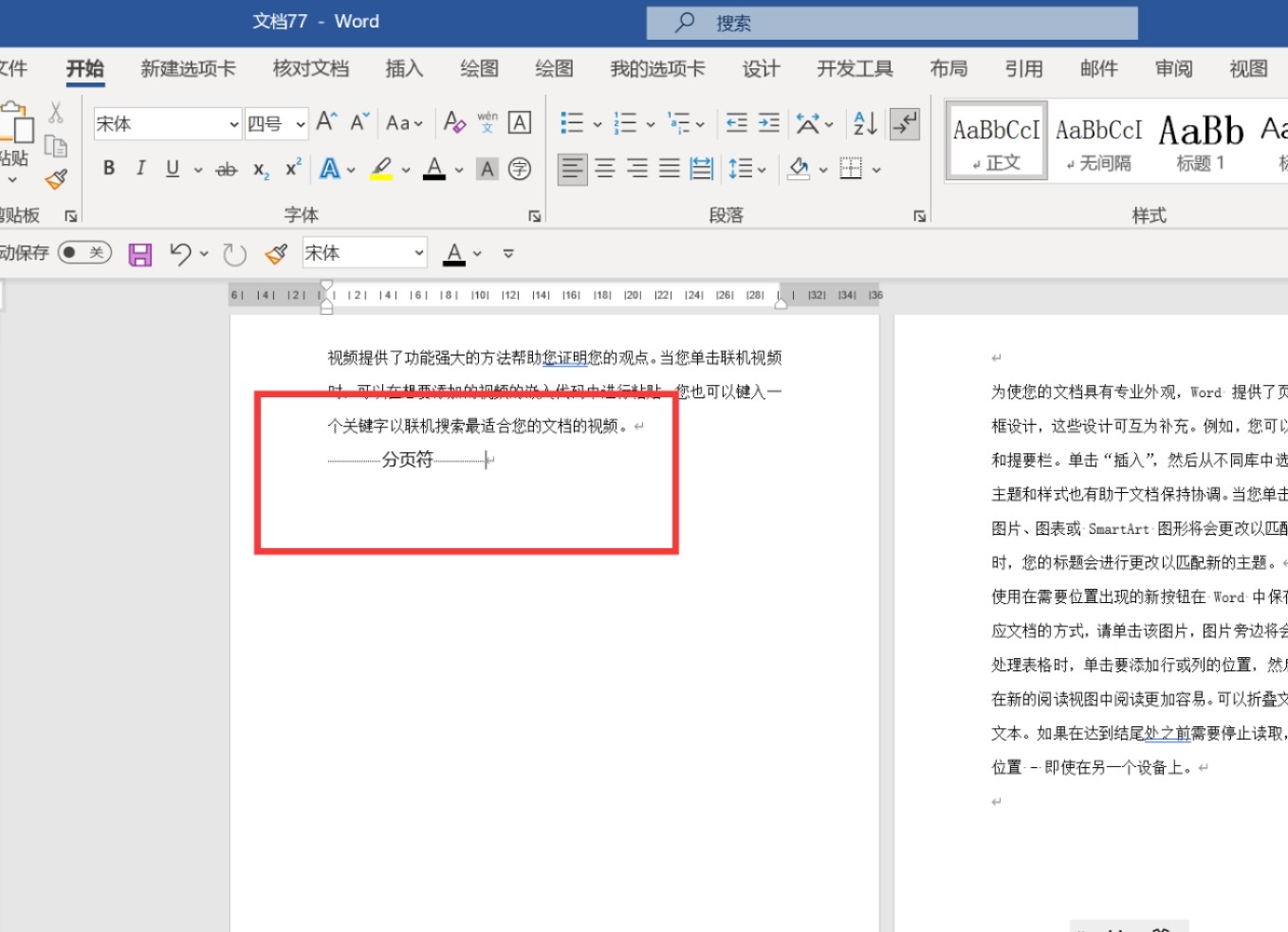Switch to the 设计 tab
Screen dimensions: 1288x932
(x=761, y=68)
